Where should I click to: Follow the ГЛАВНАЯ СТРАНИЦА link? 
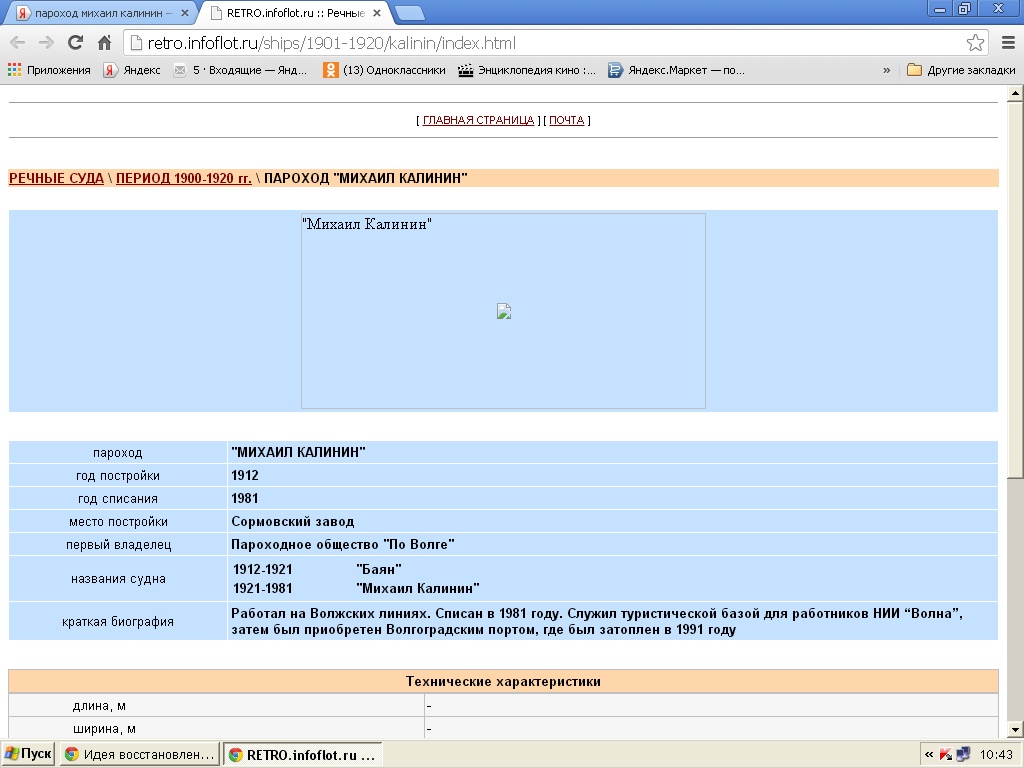pos(478,120)
